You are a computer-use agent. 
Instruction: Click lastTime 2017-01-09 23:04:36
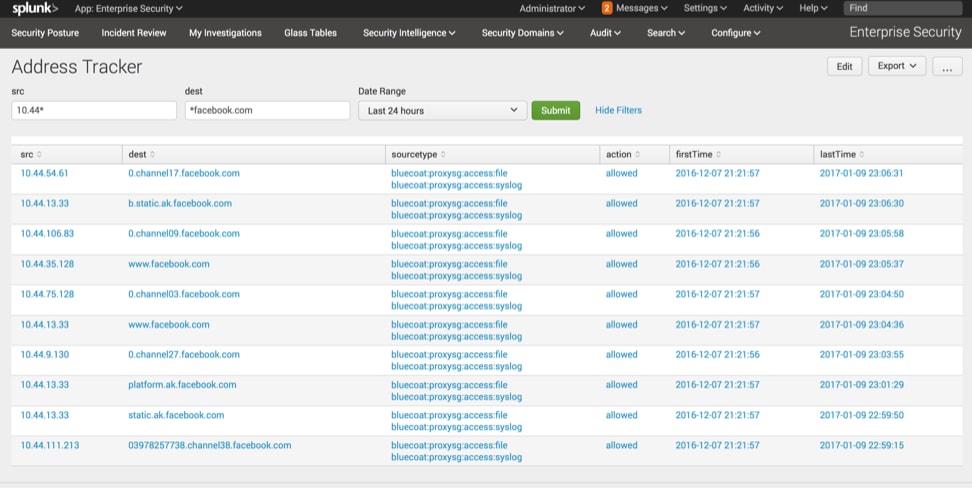click(862, 325)
